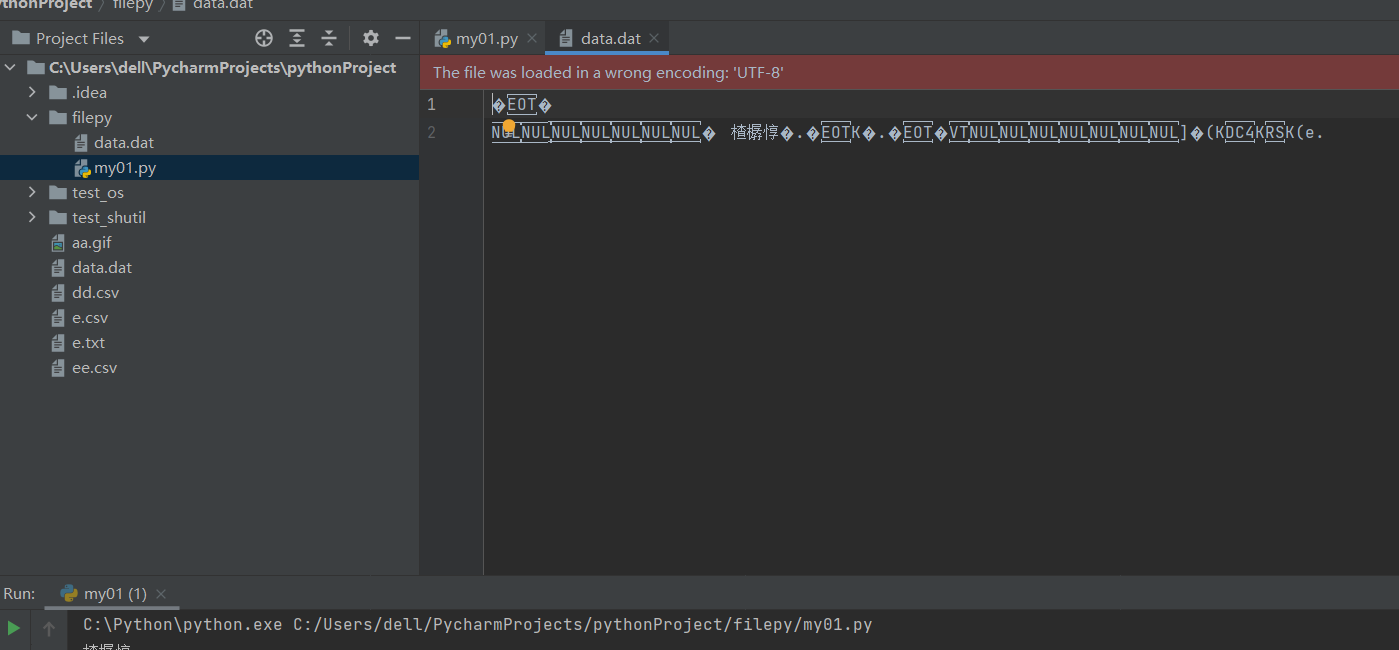Close the my01 (1) run tab

[x=161, y=594]
